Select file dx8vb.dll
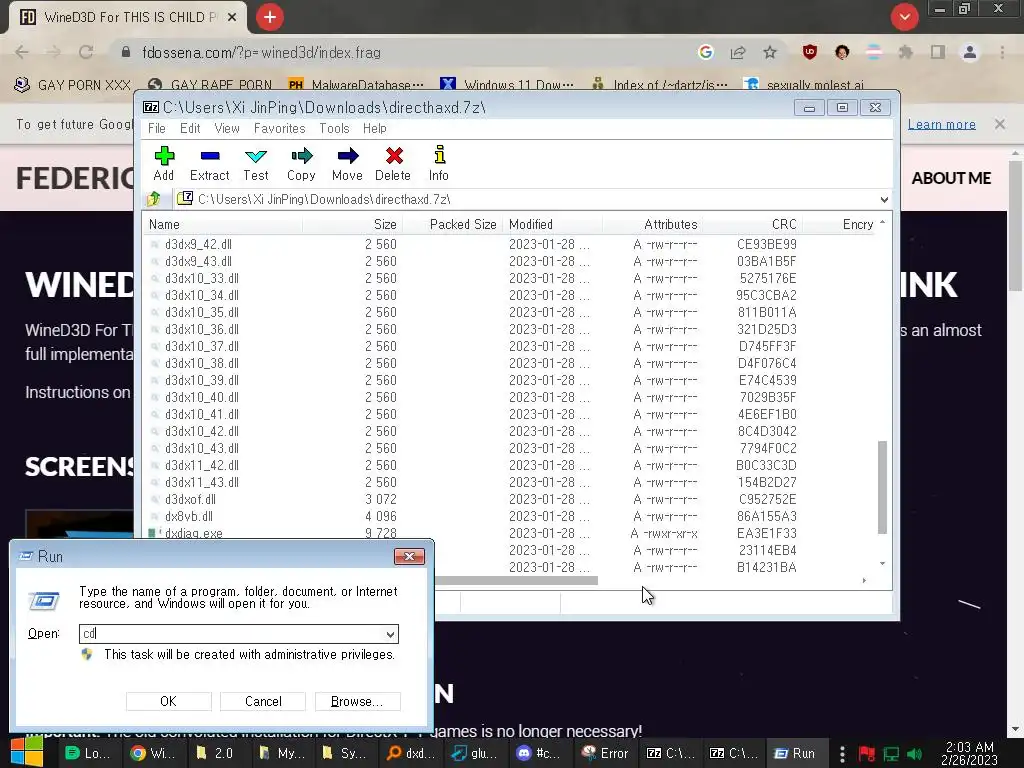This screenshot has height=768, width=1024. (189, 516)
